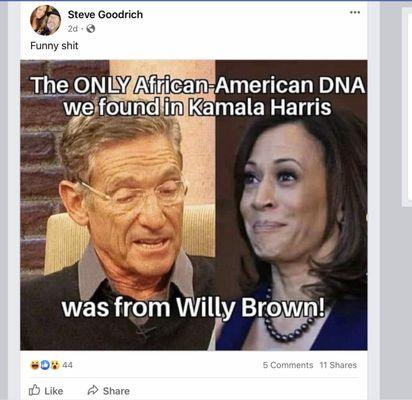Share the post using the Share label
The width and height of the screenshot is (412, 400).
coord(116,391)
